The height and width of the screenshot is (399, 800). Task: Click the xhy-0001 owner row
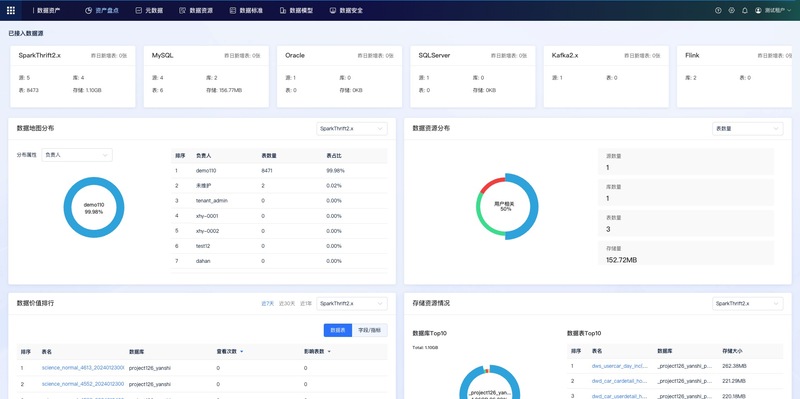point(279,216)
